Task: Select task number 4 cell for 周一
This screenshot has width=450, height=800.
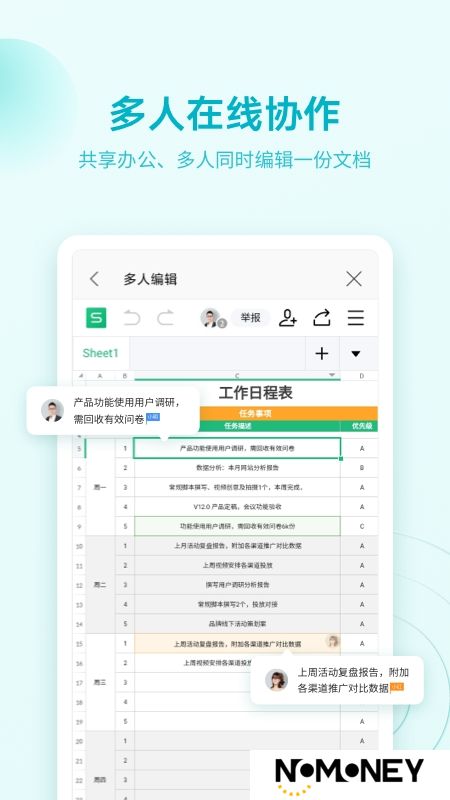Action: coord(124,507)
